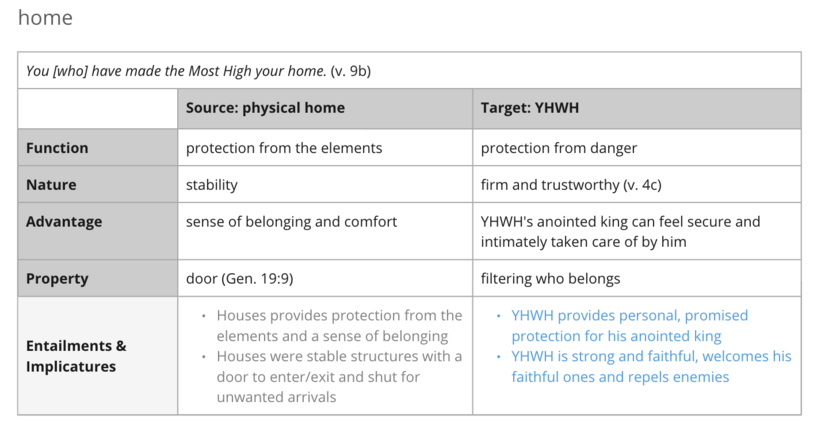The height and width of the screenshot is (436, 825).
Task: Click the "protection from the elements" cell
Action: [284, 148]
